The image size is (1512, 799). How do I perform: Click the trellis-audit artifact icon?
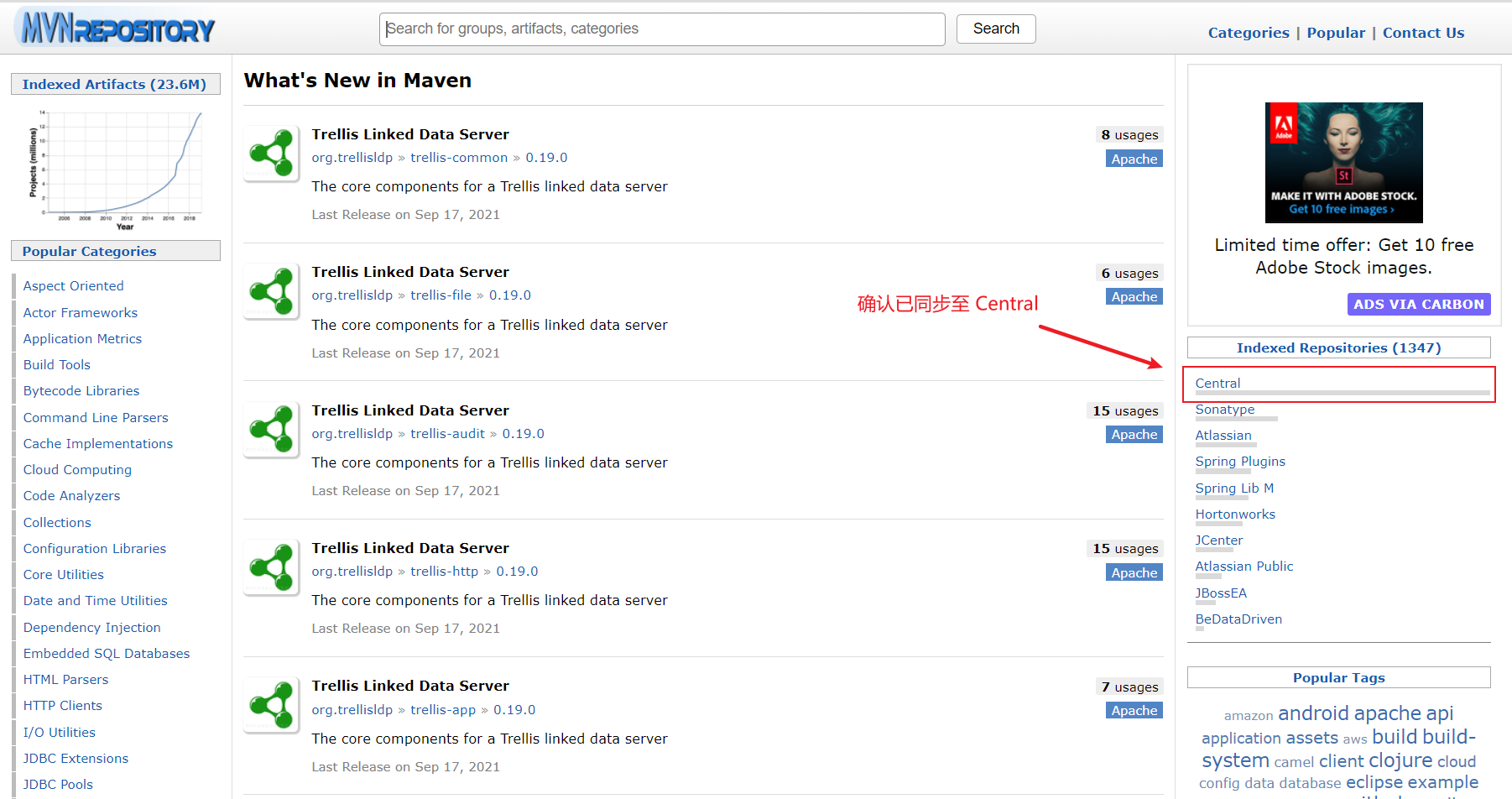point(272,429)
